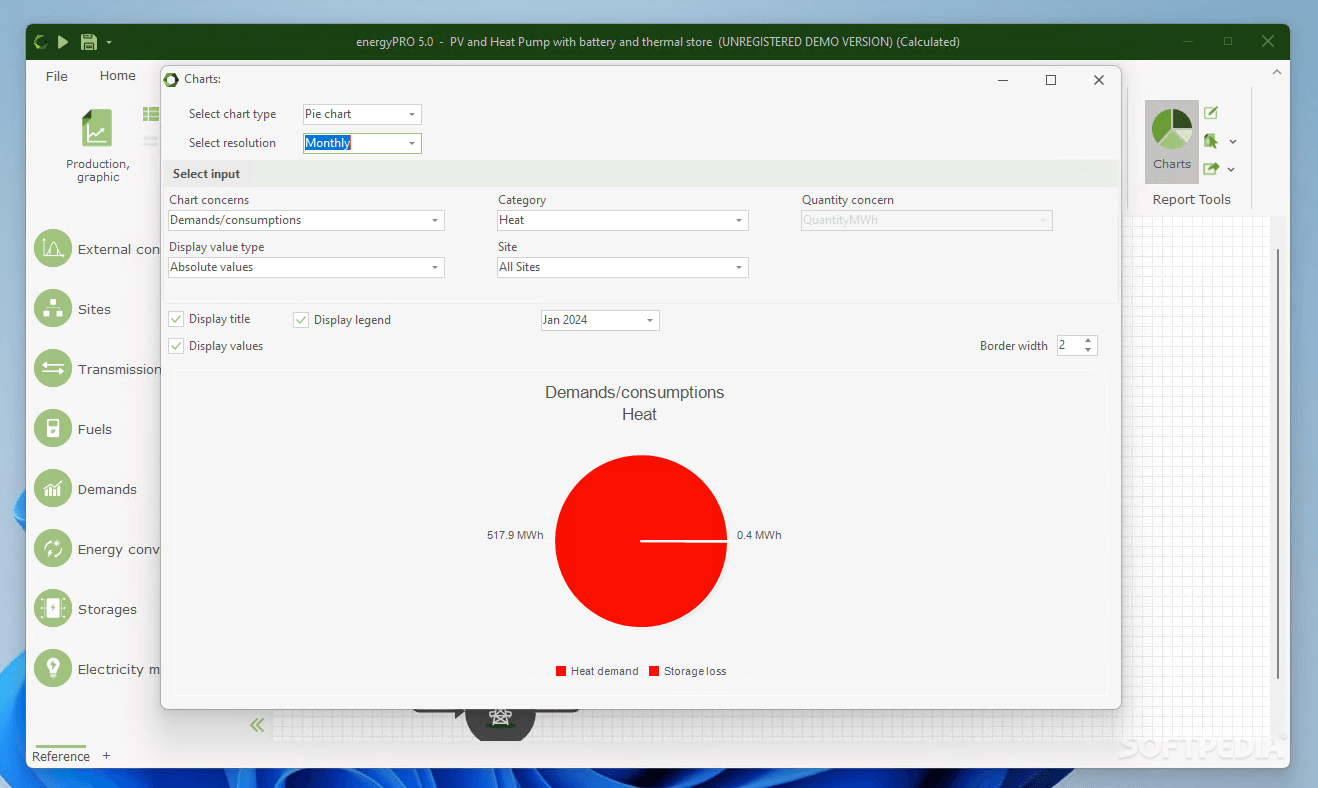Switch to the Home ribbon tab
Screen dimensions: 1318x788
point(117,76)
